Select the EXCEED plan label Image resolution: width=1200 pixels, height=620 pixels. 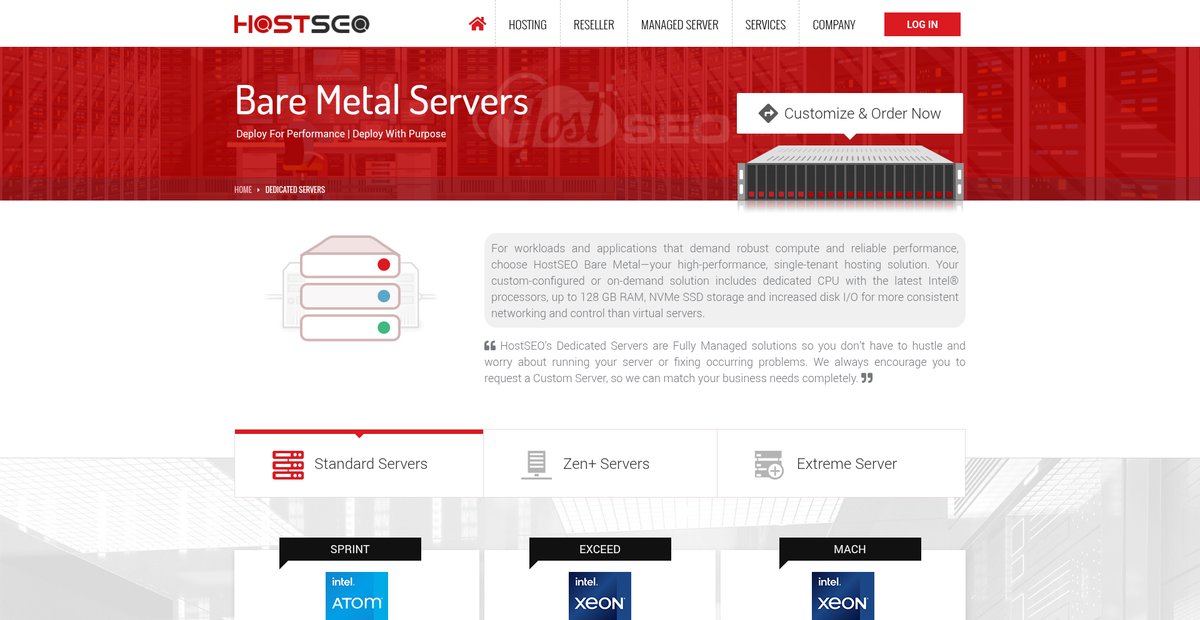point(600,549)
